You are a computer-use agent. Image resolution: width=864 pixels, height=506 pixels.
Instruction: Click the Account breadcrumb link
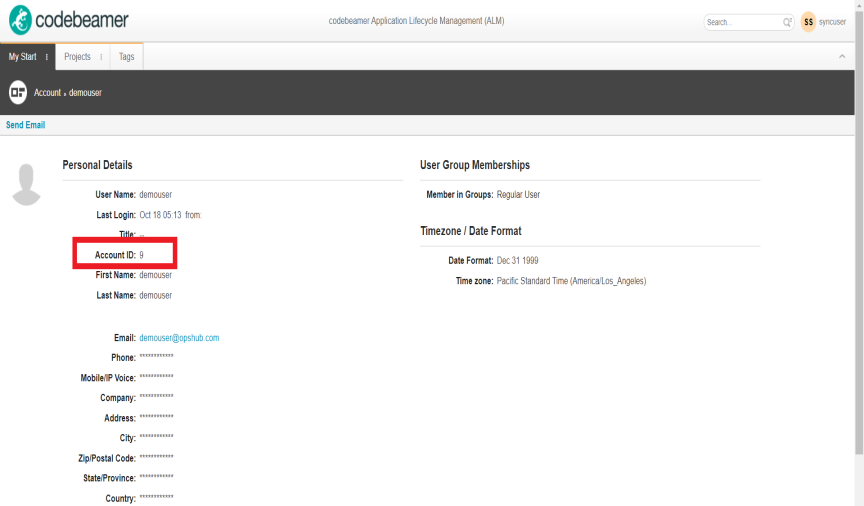point(47,93)
